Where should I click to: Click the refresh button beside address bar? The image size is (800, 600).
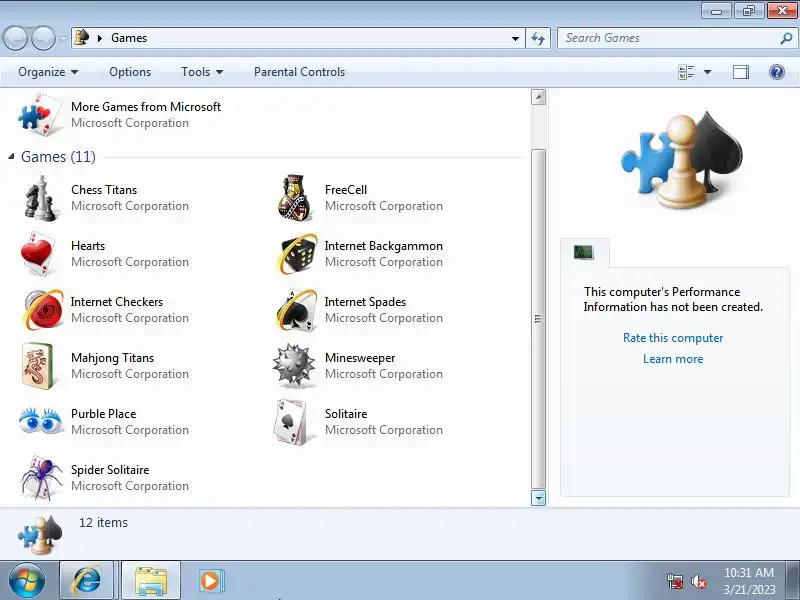coord(538,38)
